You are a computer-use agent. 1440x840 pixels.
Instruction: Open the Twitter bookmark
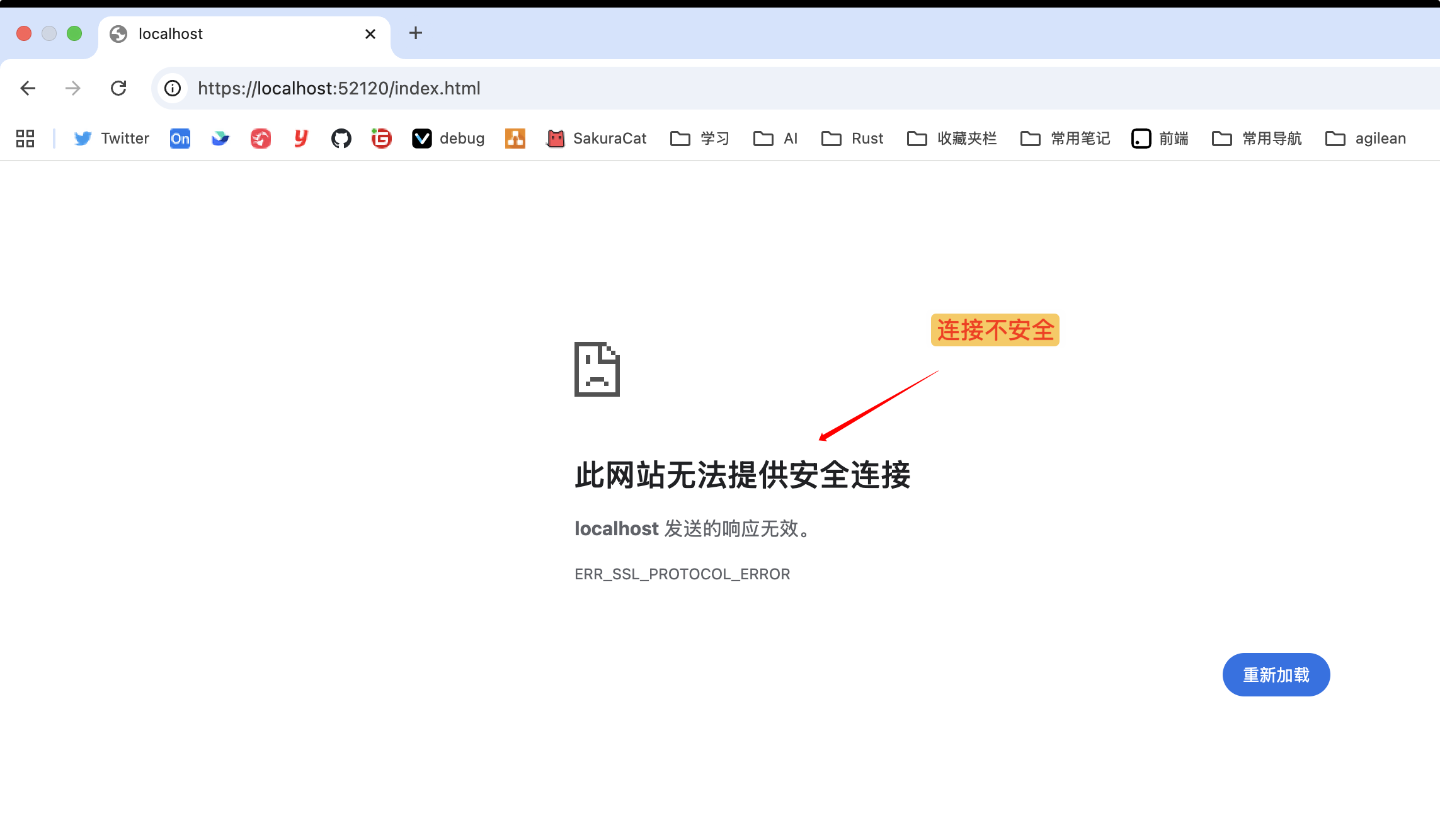pos(111,139)
